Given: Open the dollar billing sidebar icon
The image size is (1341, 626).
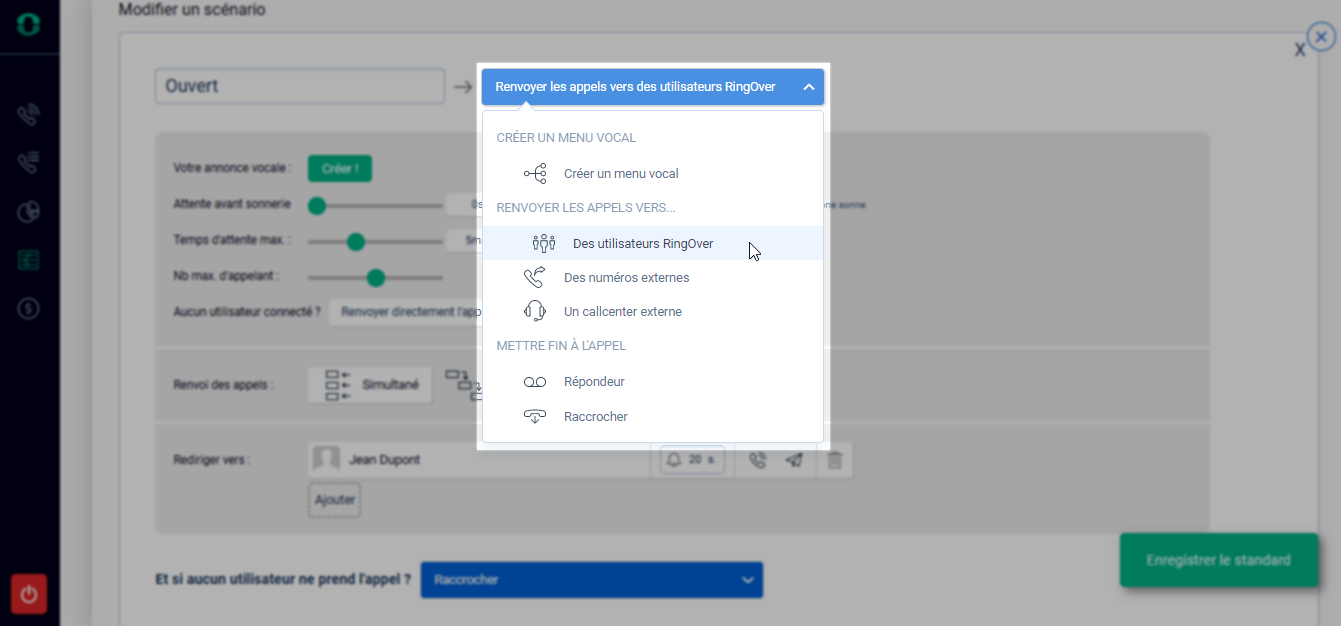Looking at the screenshot, I should point(29,309).
